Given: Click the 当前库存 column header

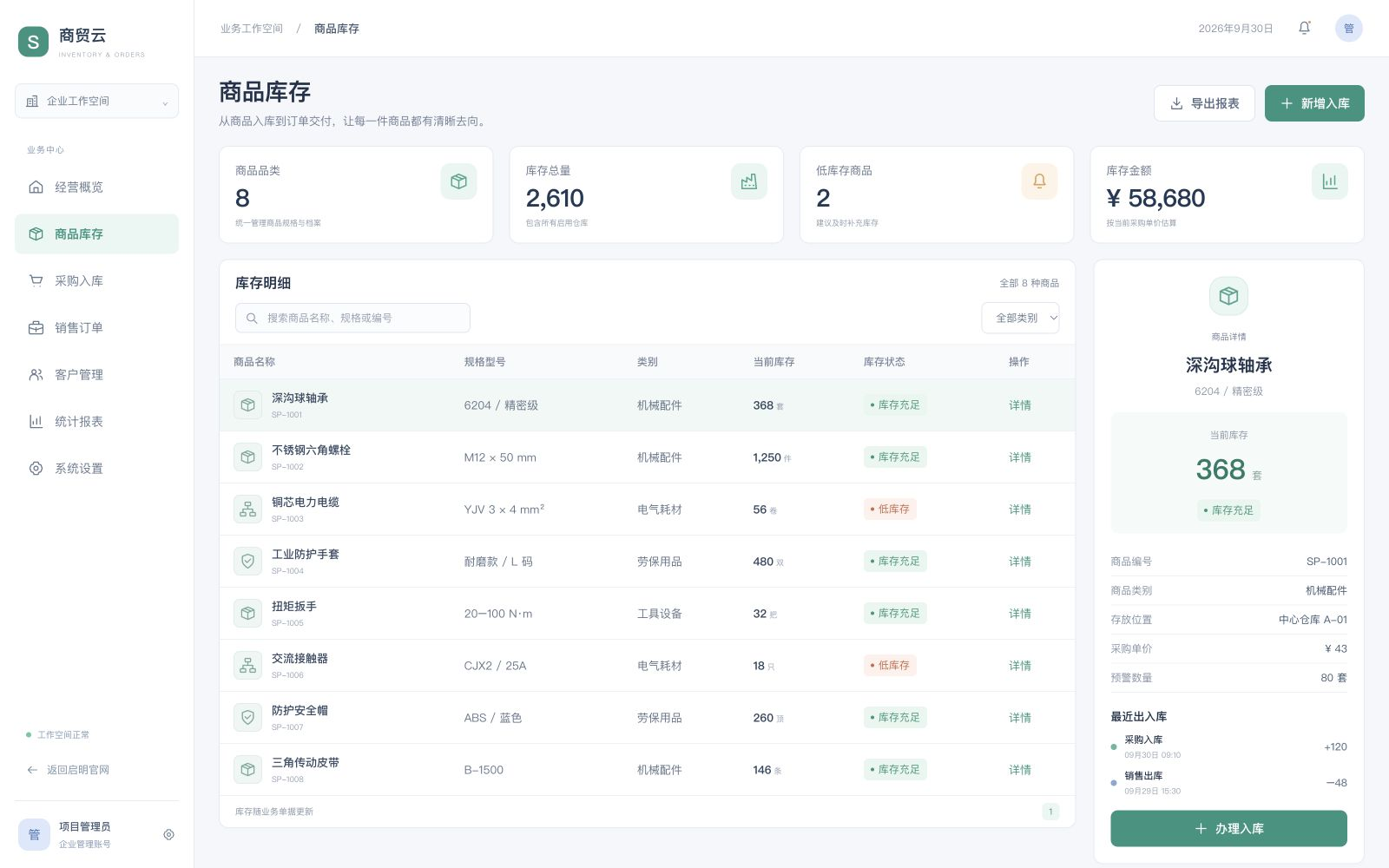Looking at the screenshot, I should coord(773,362).
